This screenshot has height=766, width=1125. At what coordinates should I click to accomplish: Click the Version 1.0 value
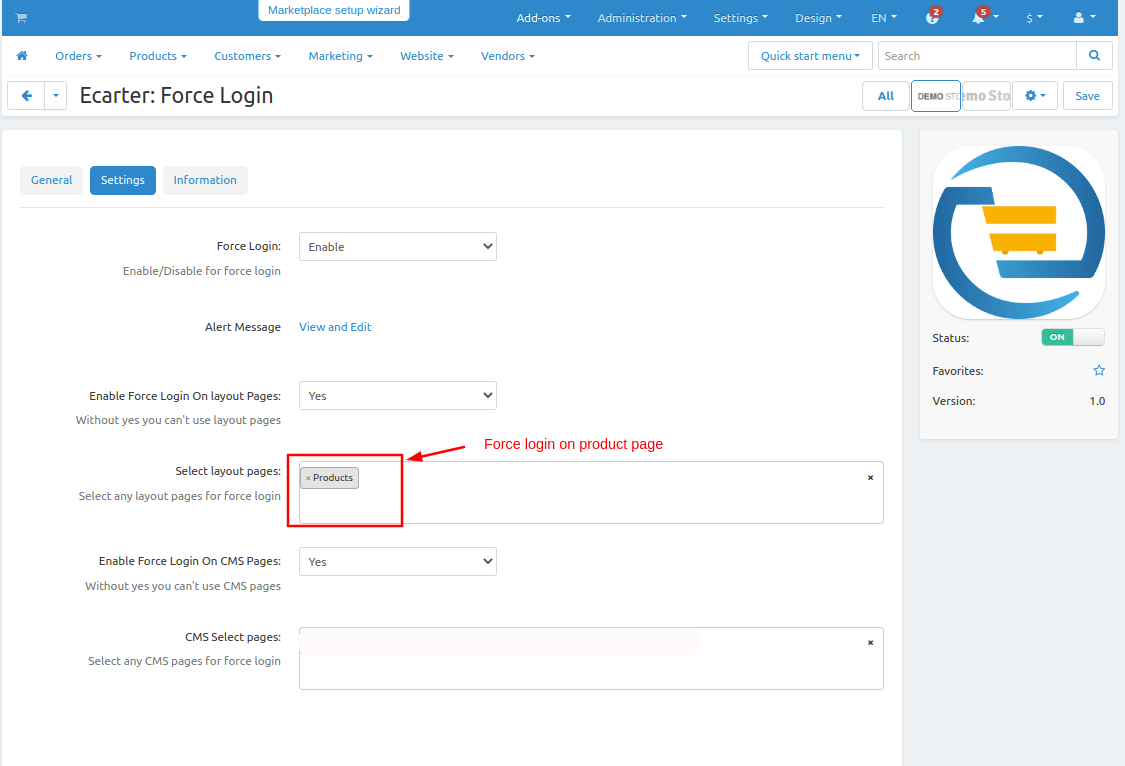point(1097,401)
